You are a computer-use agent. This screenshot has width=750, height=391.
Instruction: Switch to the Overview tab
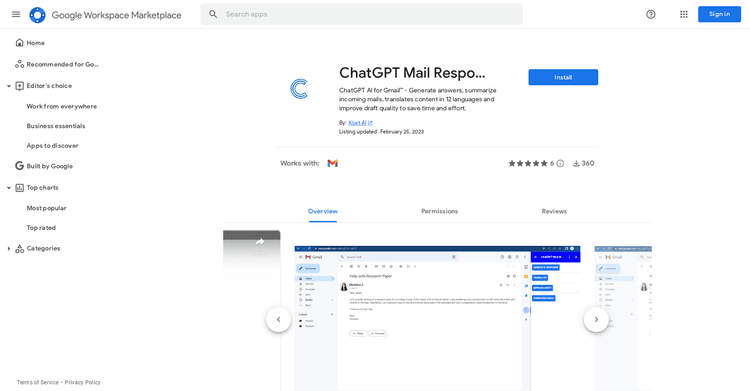[x=323, y=211]
